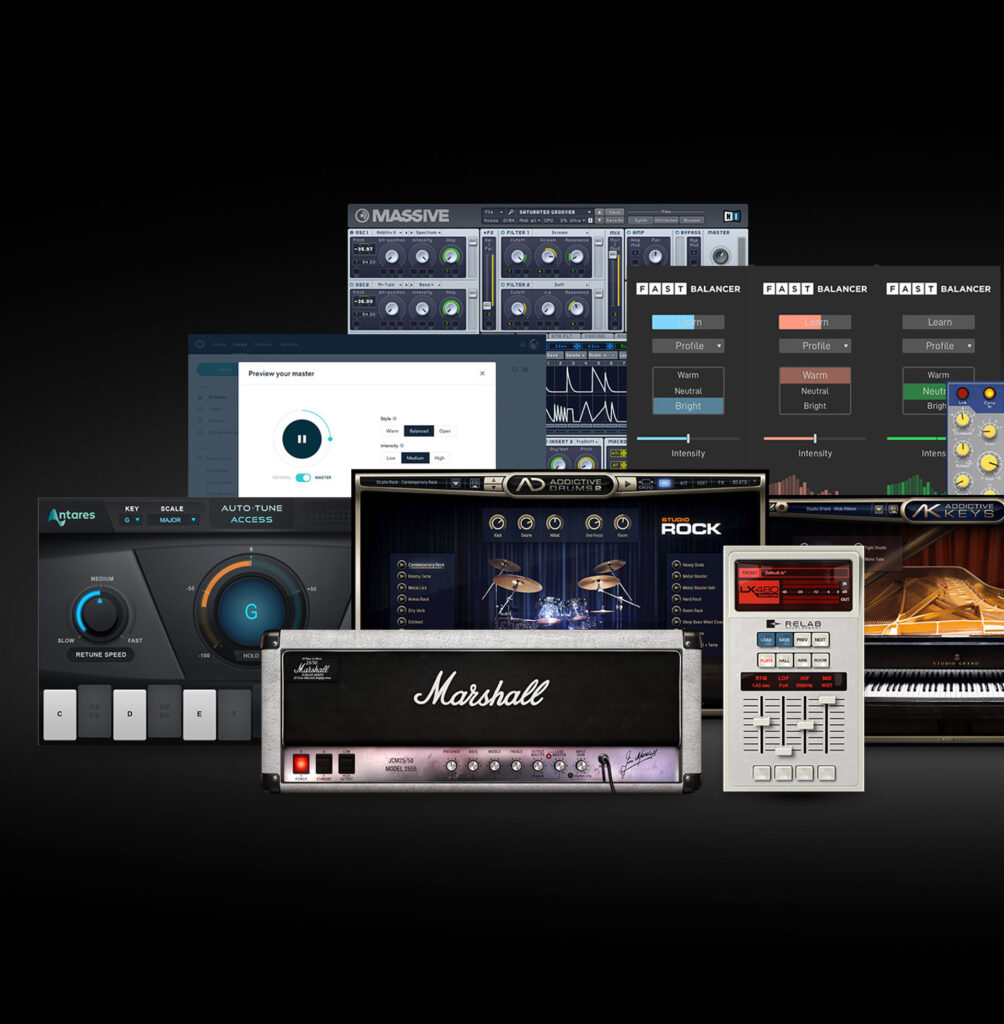Close the Preview your master dialog
Viewport: 1004px width, 1024px height.
click(482, 373)
